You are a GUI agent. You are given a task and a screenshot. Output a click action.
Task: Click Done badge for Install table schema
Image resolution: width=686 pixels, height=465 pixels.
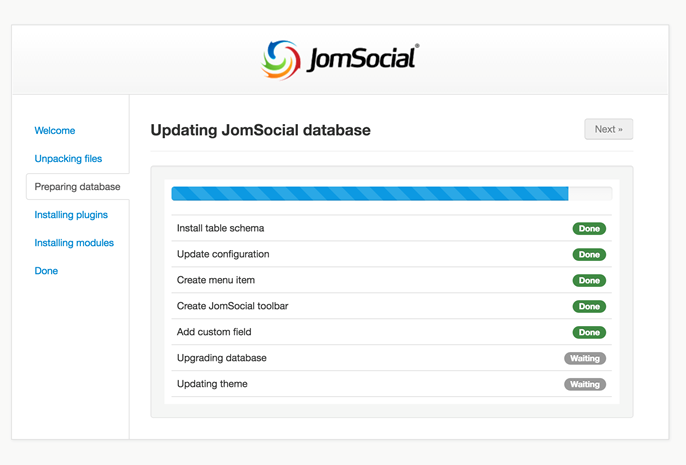tap(589, 228)
